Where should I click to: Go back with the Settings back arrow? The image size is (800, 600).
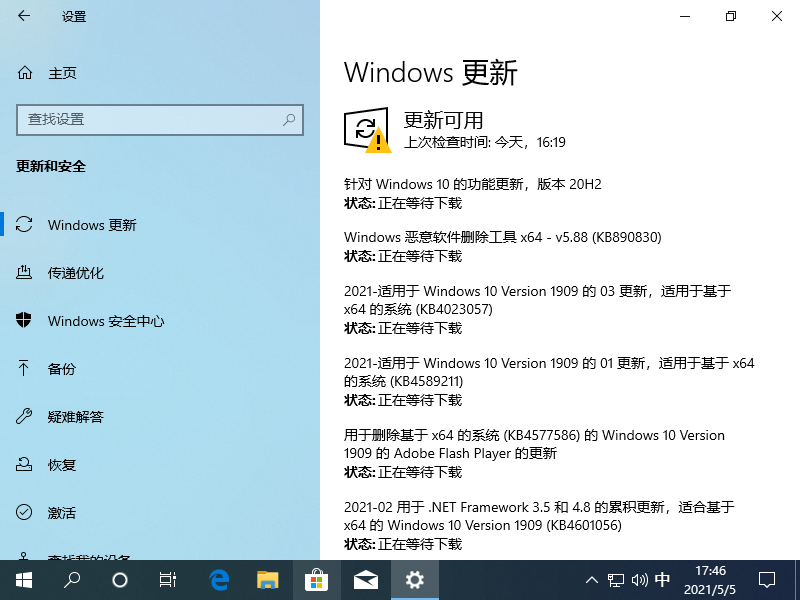click(x=24, y=17)
